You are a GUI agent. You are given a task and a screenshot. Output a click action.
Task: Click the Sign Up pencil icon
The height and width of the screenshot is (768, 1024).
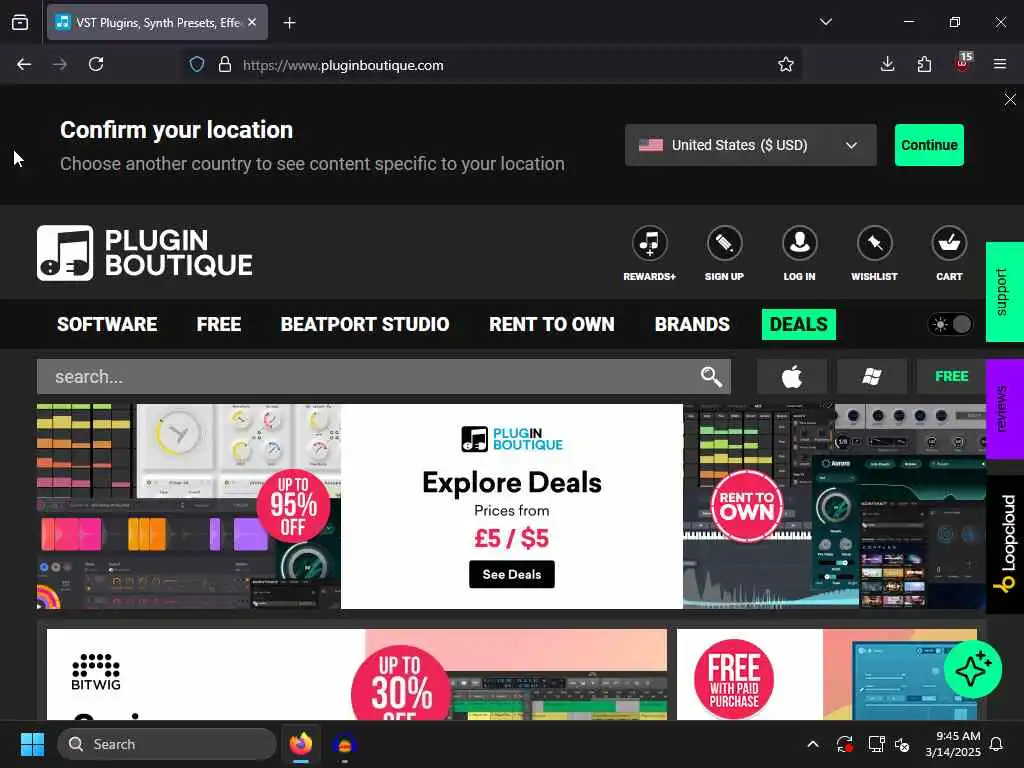[x=724, y=244]
